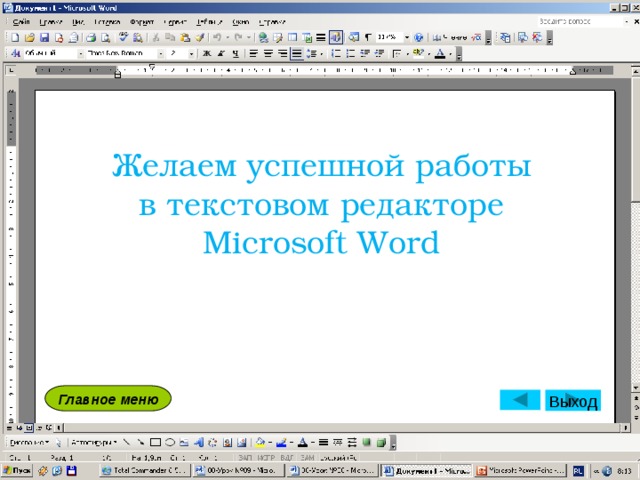Open Microsoft Word Help icon
This screenshot has height=480, width=640.
click(418, 38)
